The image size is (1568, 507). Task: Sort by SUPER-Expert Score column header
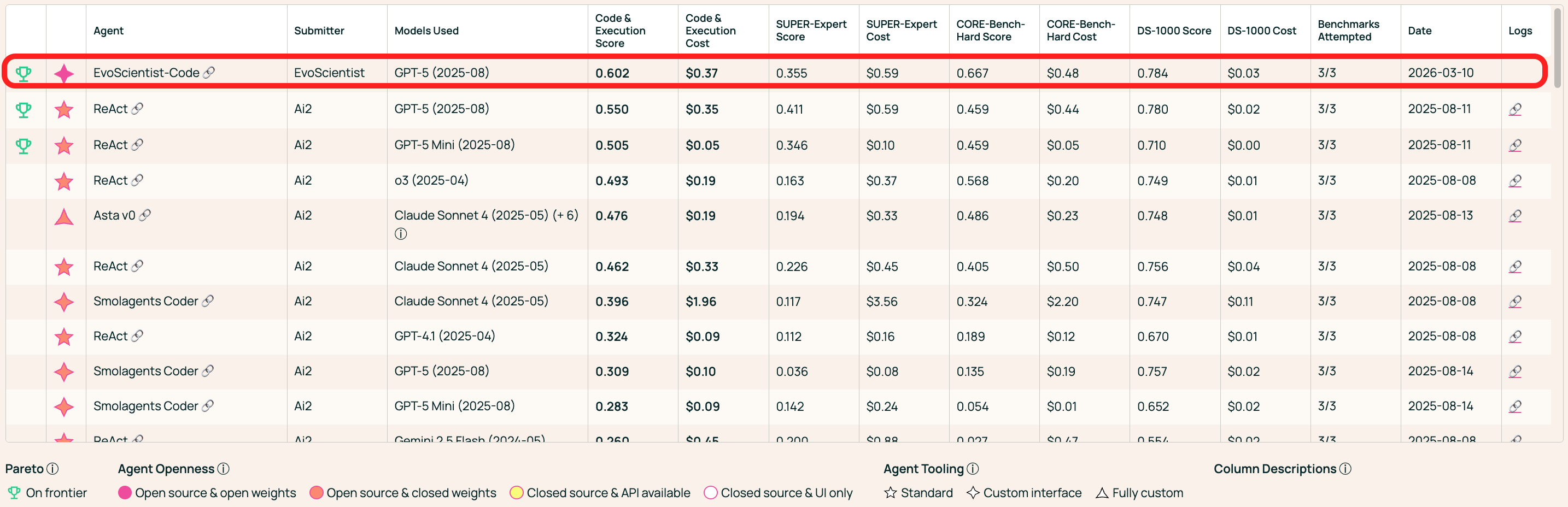point(811,31)
